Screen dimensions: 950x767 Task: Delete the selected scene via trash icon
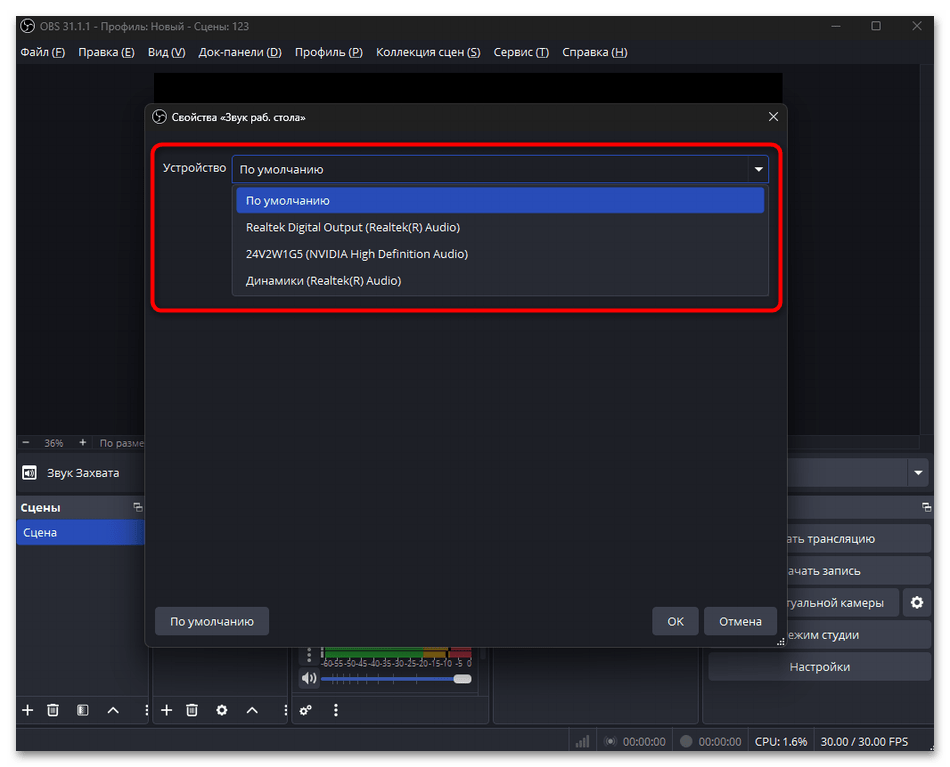tap(53, 710)
